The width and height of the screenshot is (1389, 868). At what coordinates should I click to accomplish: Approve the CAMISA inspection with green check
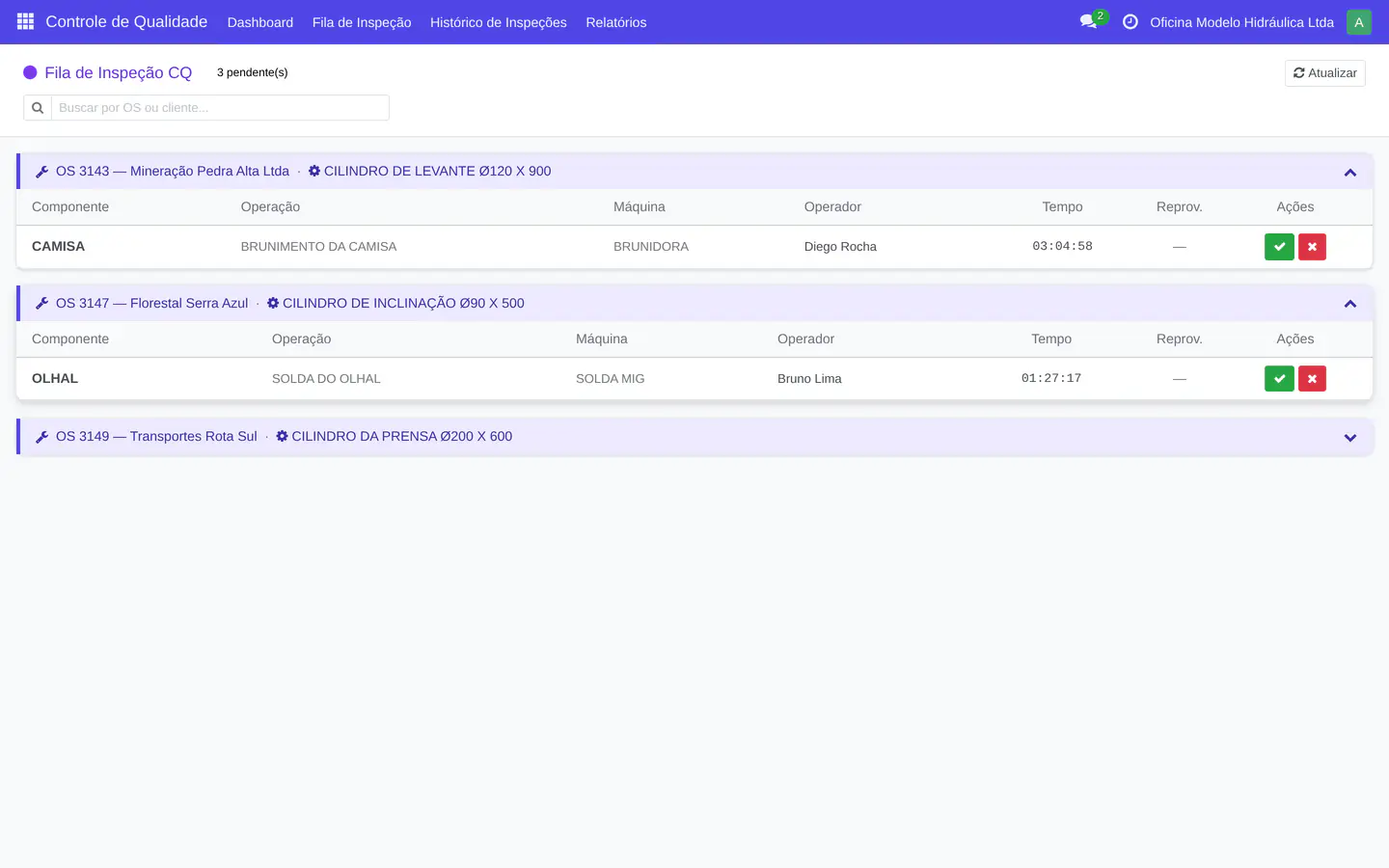[x=1279, y=247]
